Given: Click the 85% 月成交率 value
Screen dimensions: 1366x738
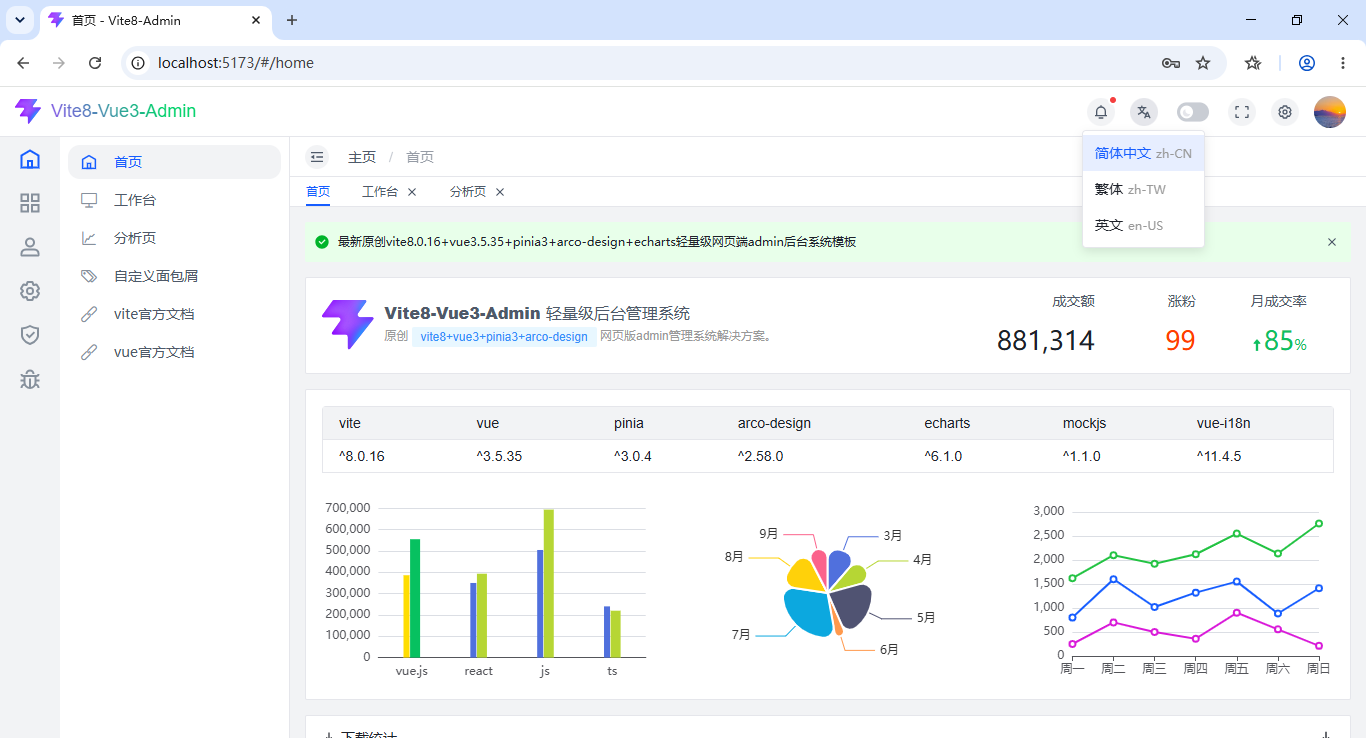Looking at the screenshot, I should (x=1279, y=341).
